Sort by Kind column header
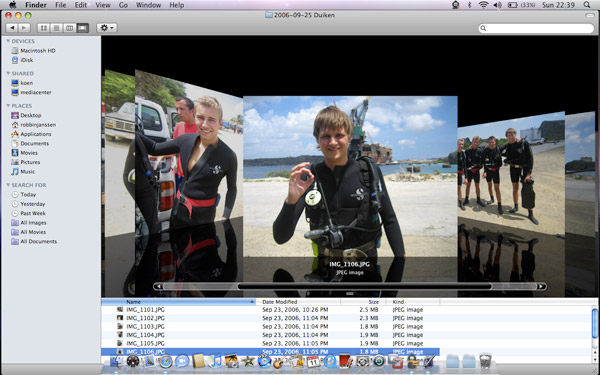The image size is (600, 375). coord(413,302)
